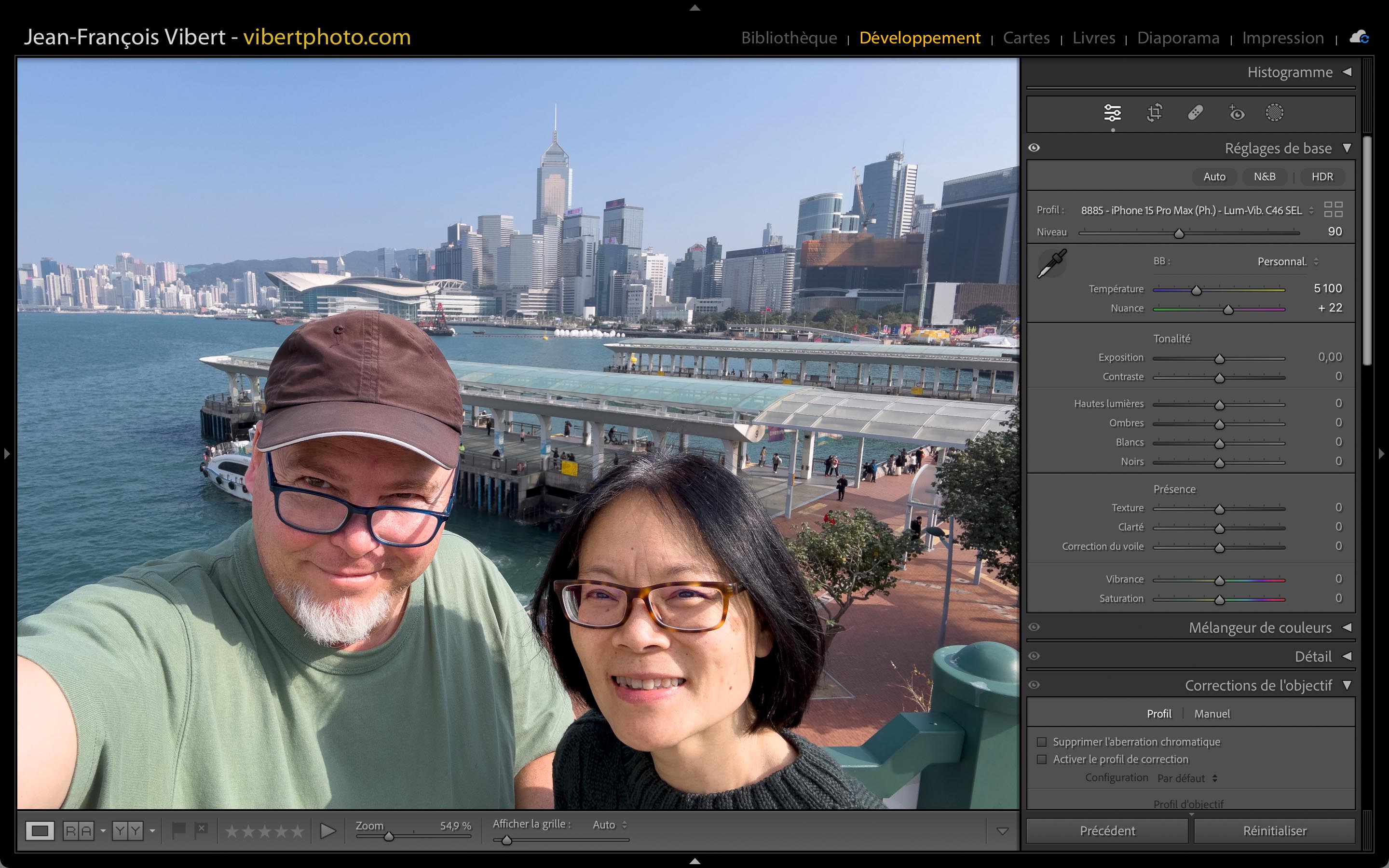Pick the white balance eyedropper
This screenshot has width=1389, height=868.
[x=1051, y=263]
